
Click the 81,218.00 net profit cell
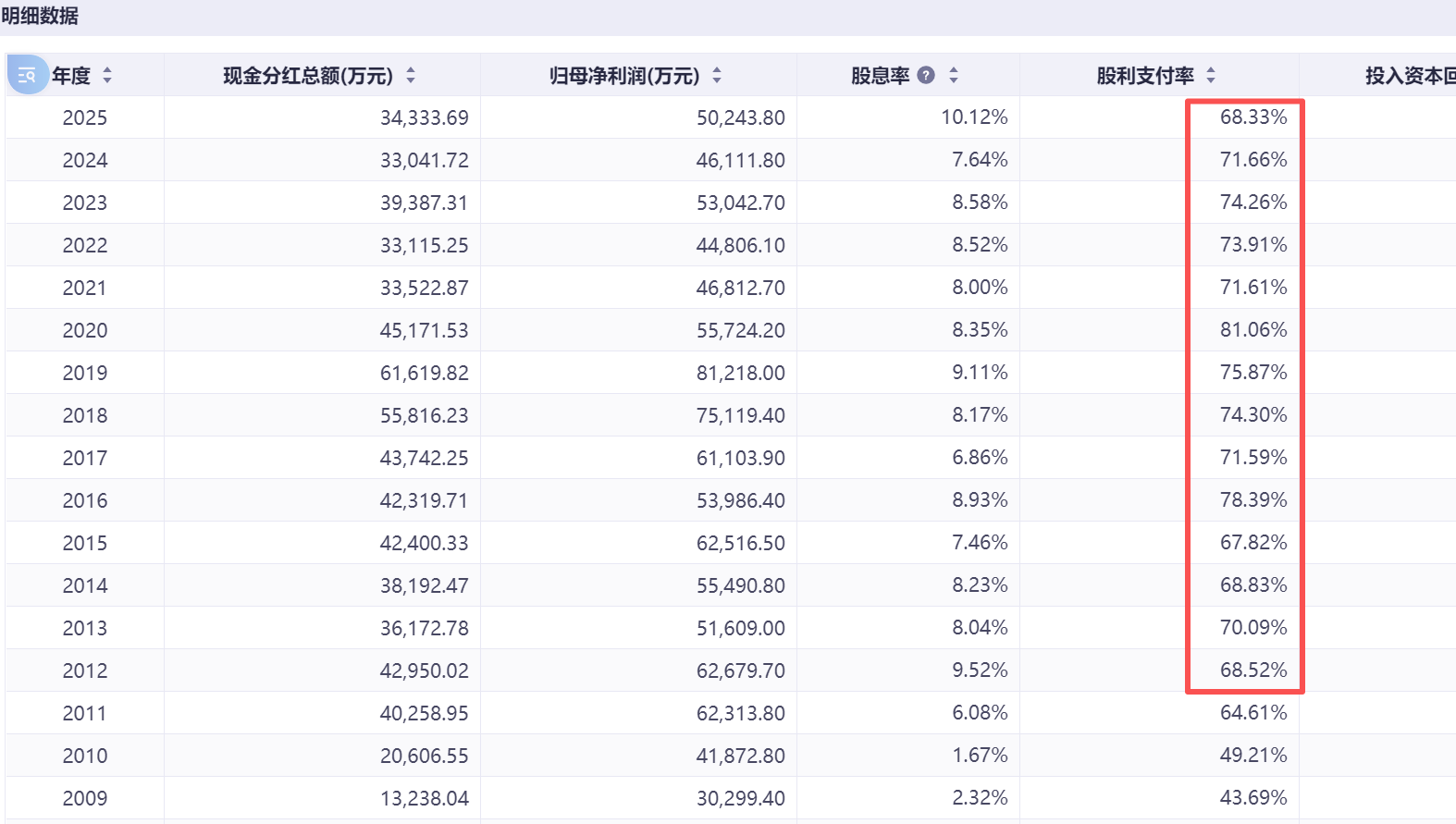[x=740, y=373]
